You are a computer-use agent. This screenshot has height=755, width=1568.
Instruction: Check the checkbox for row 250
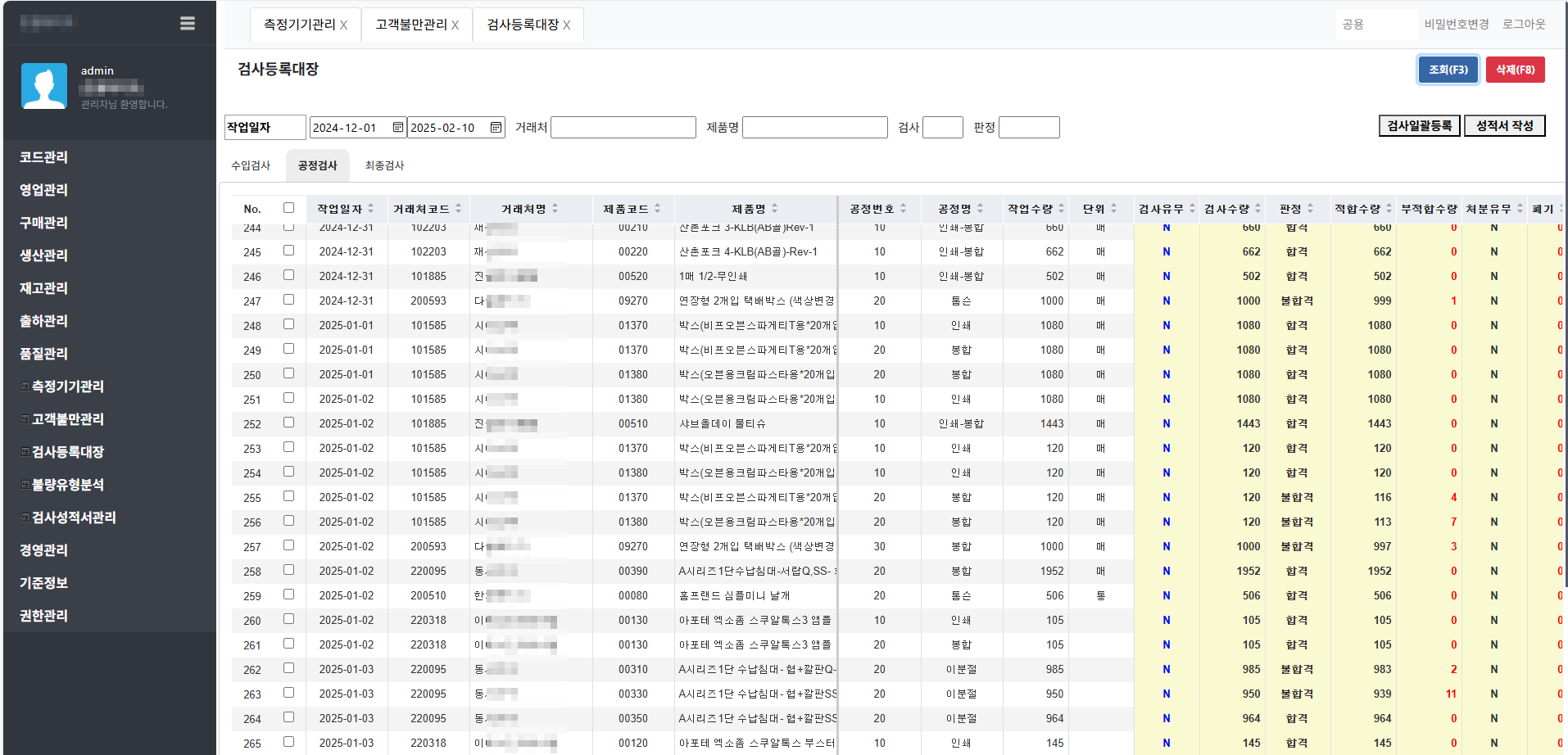pyautogui.click(x=288, y=373)
